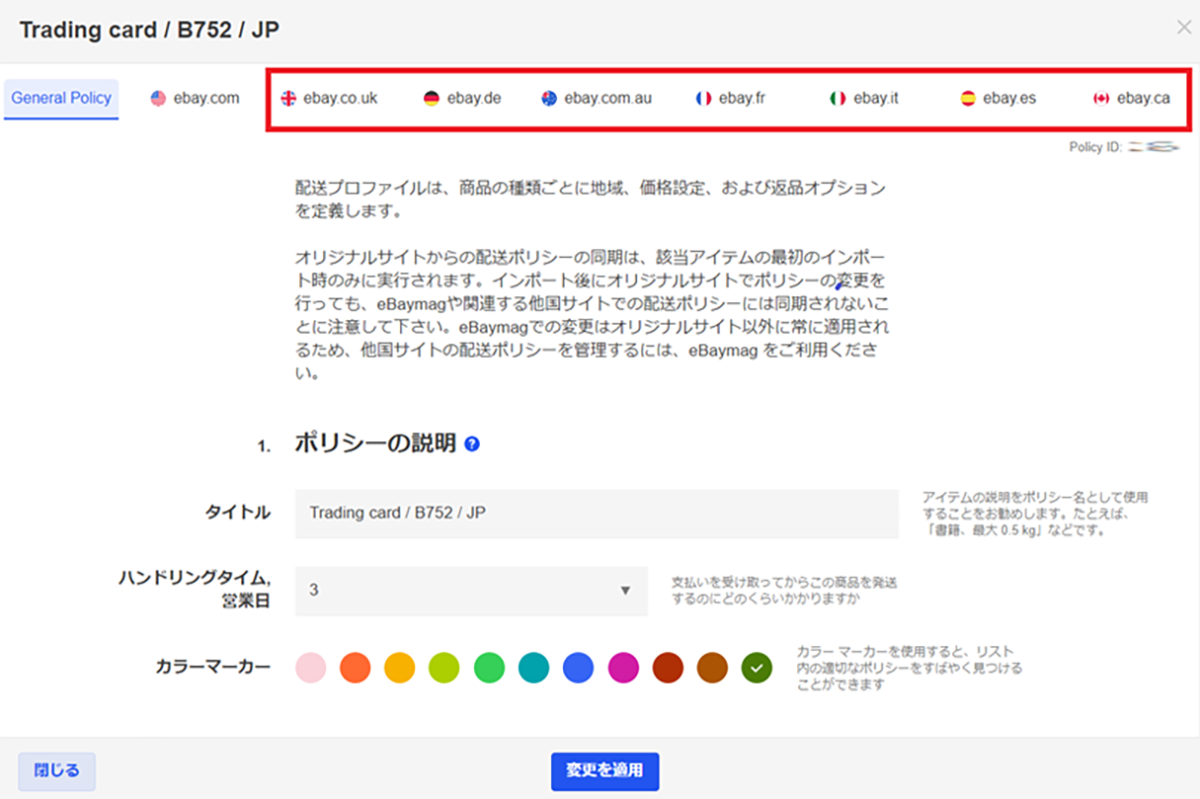1200x799 pixels.
Task: Select the lime green color marker
Action: click(x=444, y=667)
